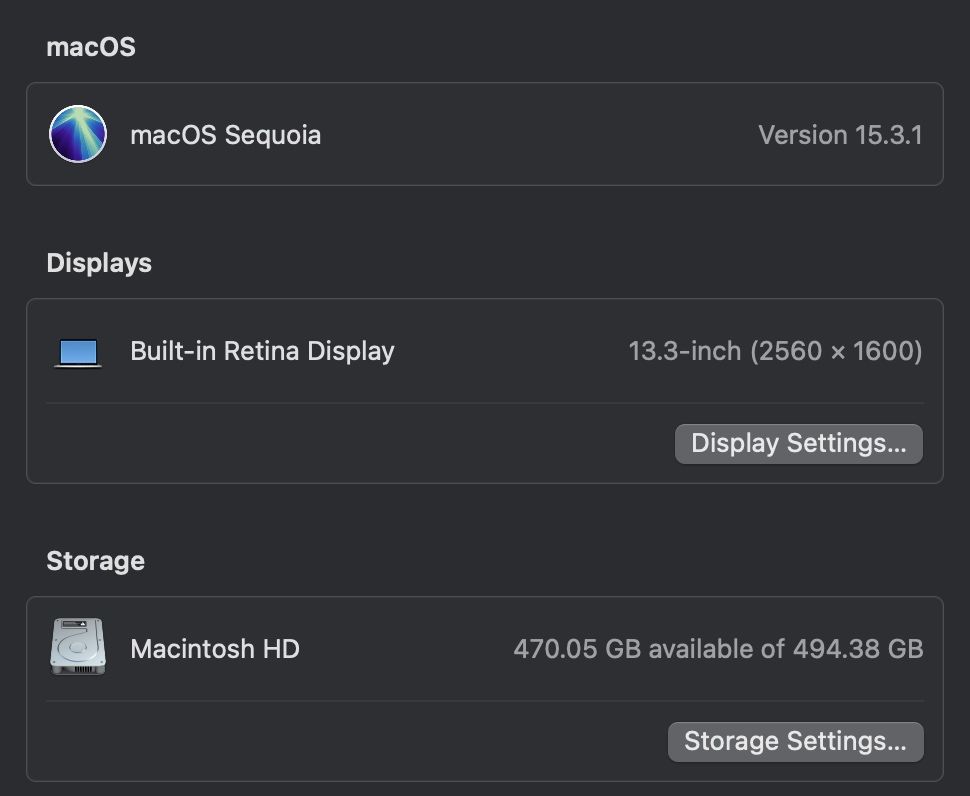The width and height of the screenshot is (970, 796).
Task: Open Display Settings
Action: 799,443
